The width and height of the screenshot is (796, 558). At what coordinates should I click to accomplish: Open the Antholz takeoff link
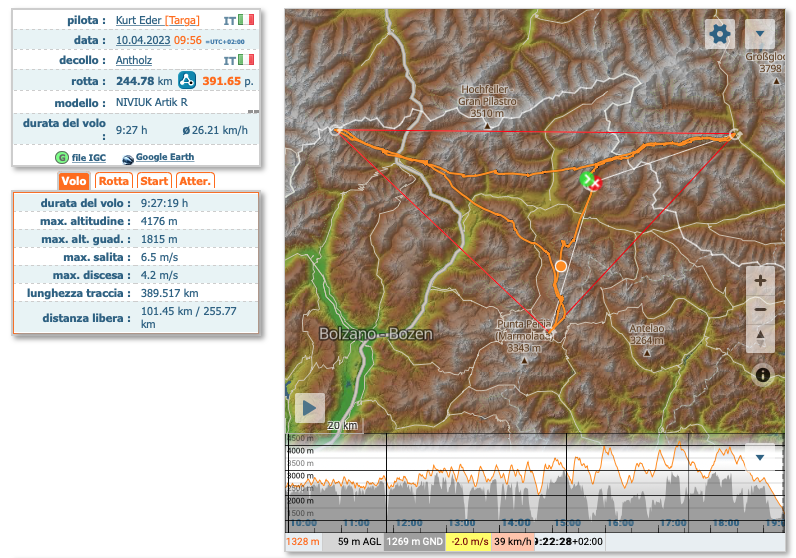tap(134, 60)
